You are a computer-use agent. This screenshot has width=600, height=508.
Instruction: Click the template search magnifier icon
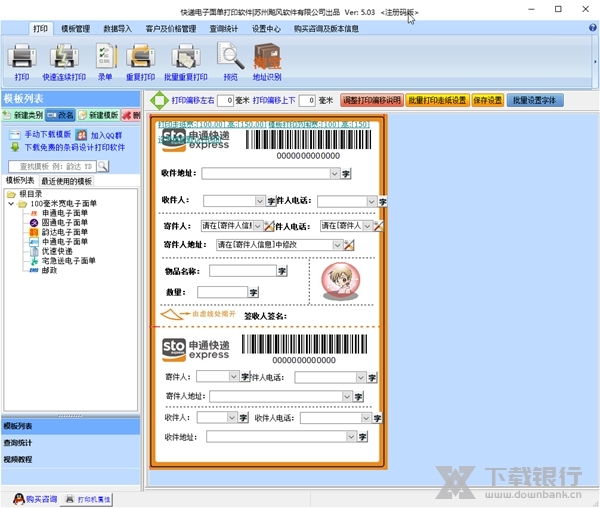(x=103, y=166)
